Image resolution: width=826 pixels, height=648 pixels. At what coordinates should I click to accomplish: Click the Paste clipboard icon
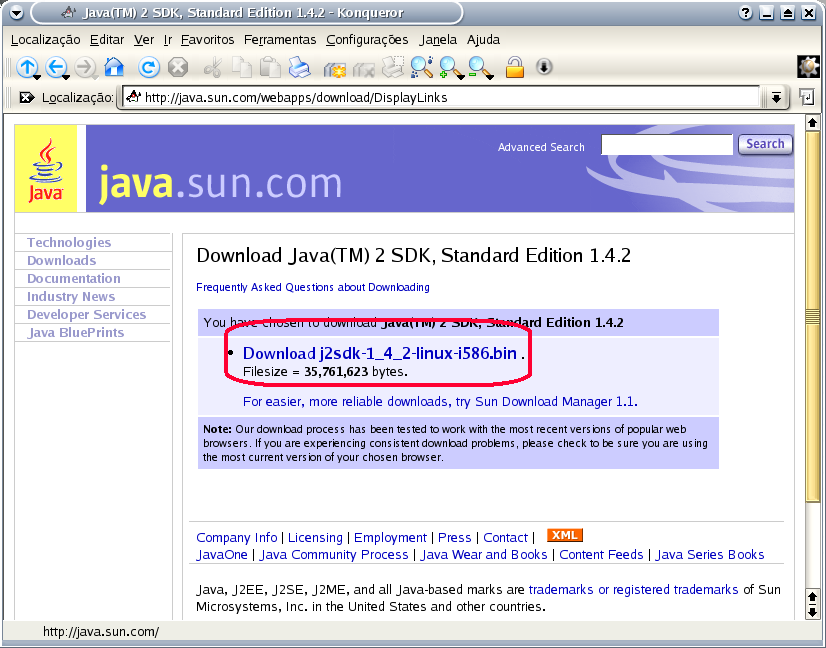coord(271,67)
